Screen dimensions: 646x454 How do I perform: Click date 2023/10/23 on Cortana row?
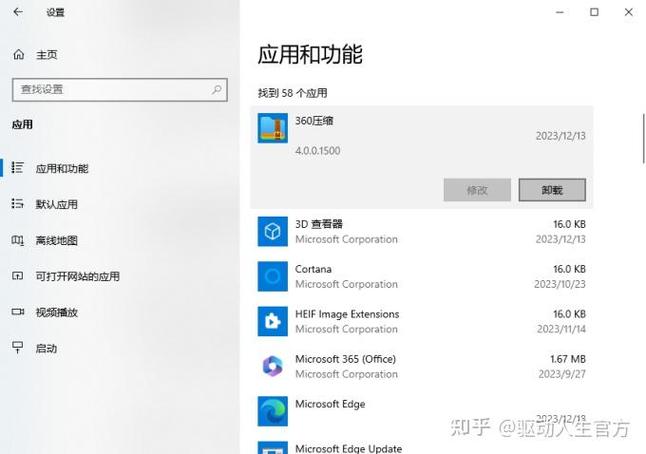pos(560,284)
